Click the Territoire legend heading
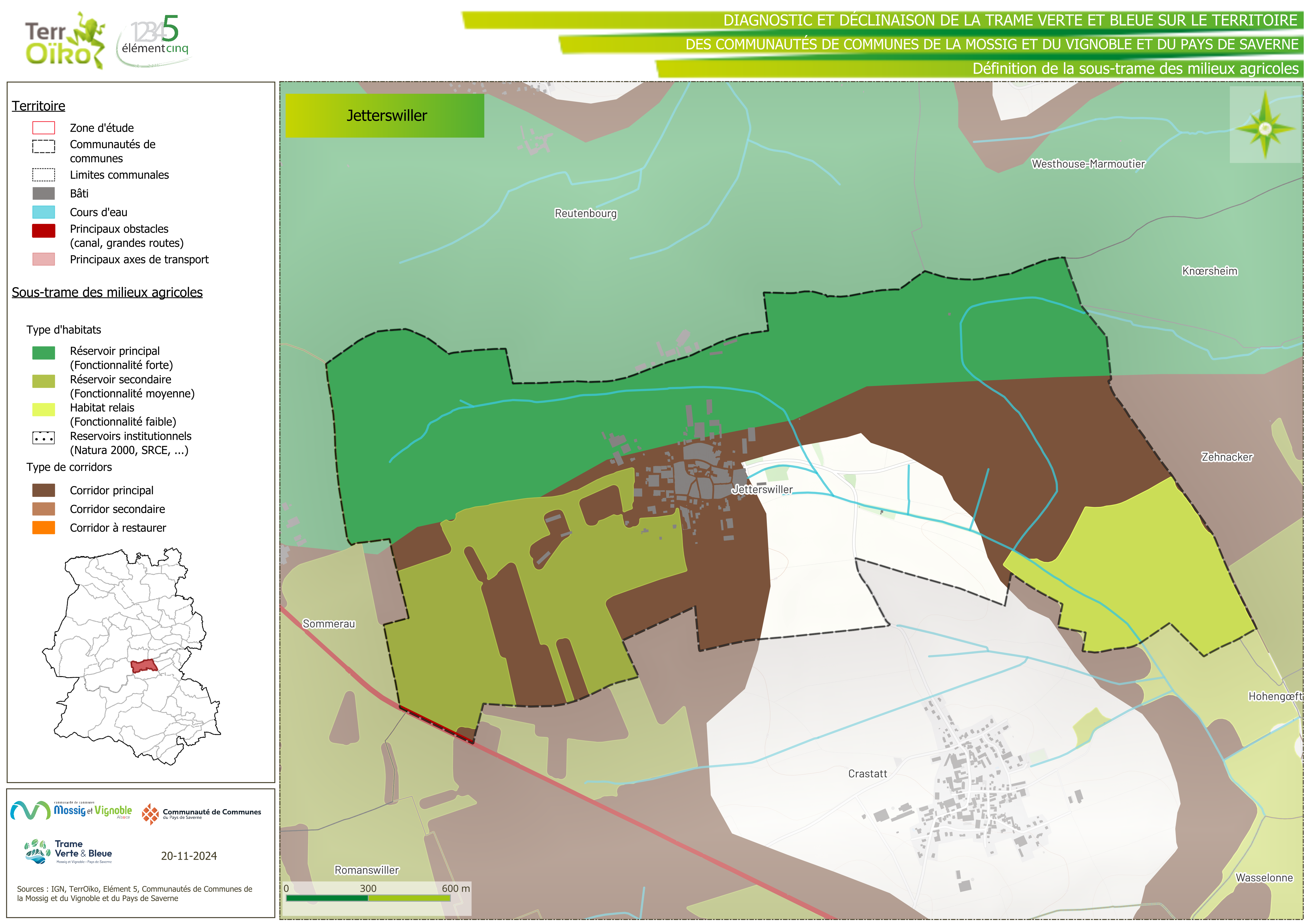Image resolution: width=1307 pixels, height=924 pixels. tap(38, 106)
